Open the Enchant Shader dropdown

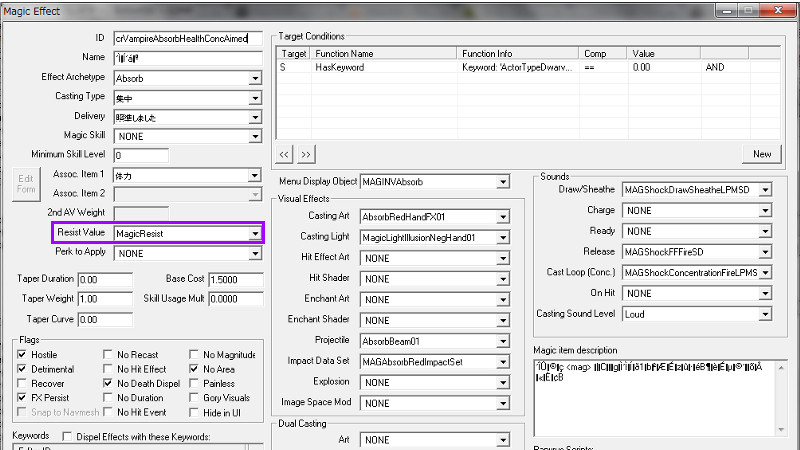[x=503, y=320]
